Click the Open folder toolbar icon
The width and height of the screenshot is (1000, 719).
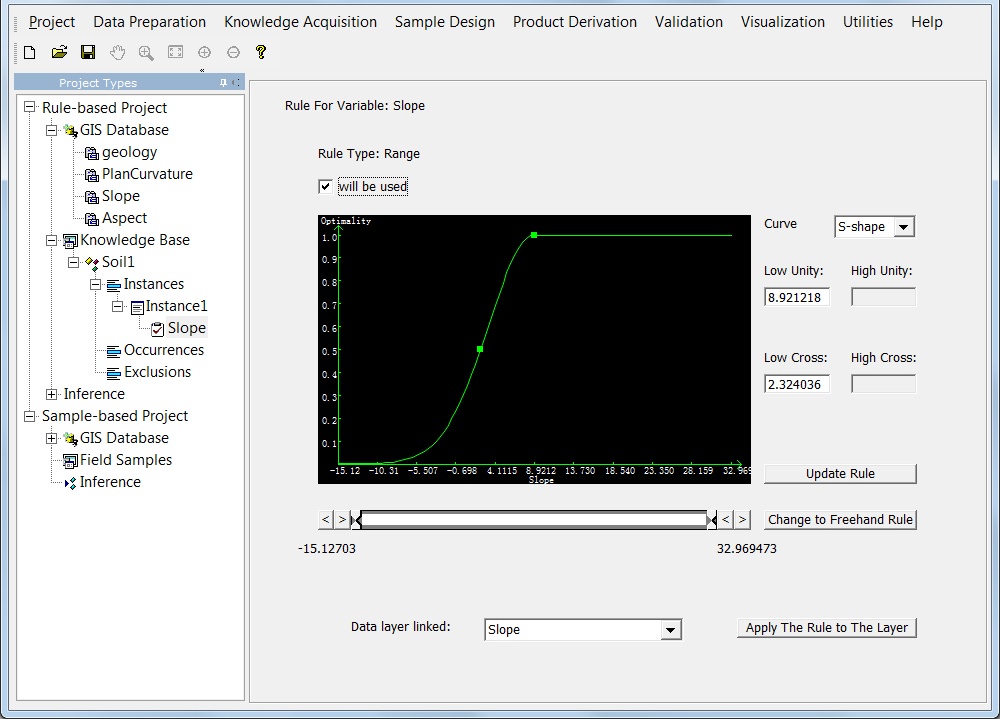pos(59,52)
